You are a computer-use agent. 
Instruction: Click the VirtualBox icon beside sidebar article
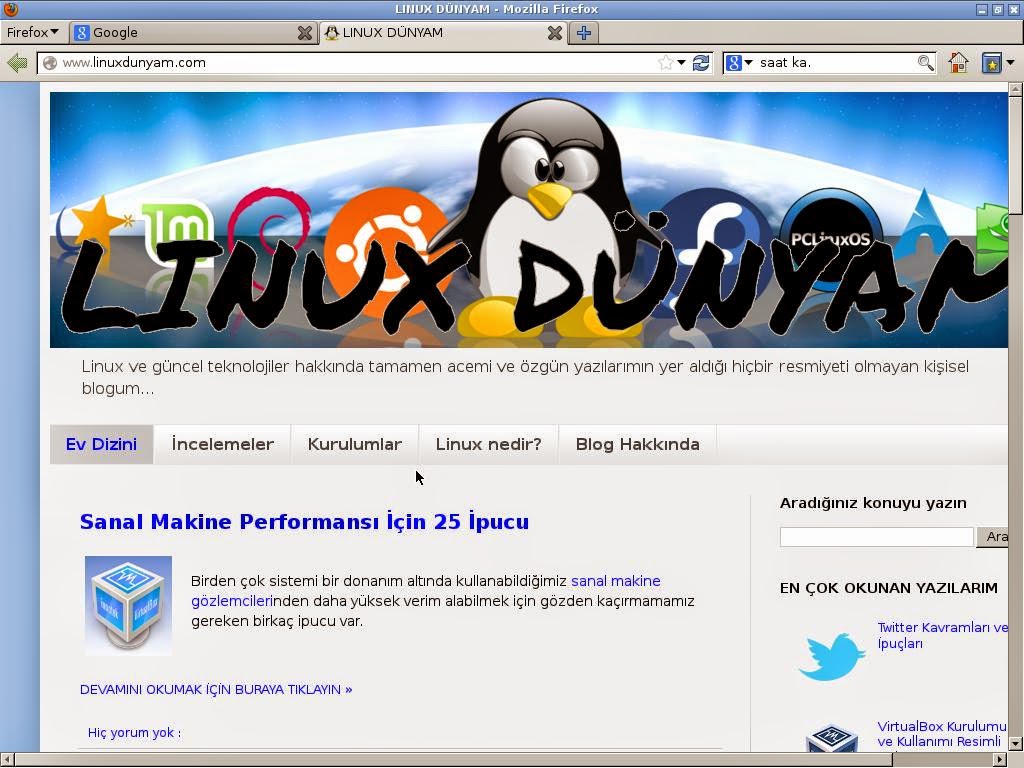(x=833, y=740)
